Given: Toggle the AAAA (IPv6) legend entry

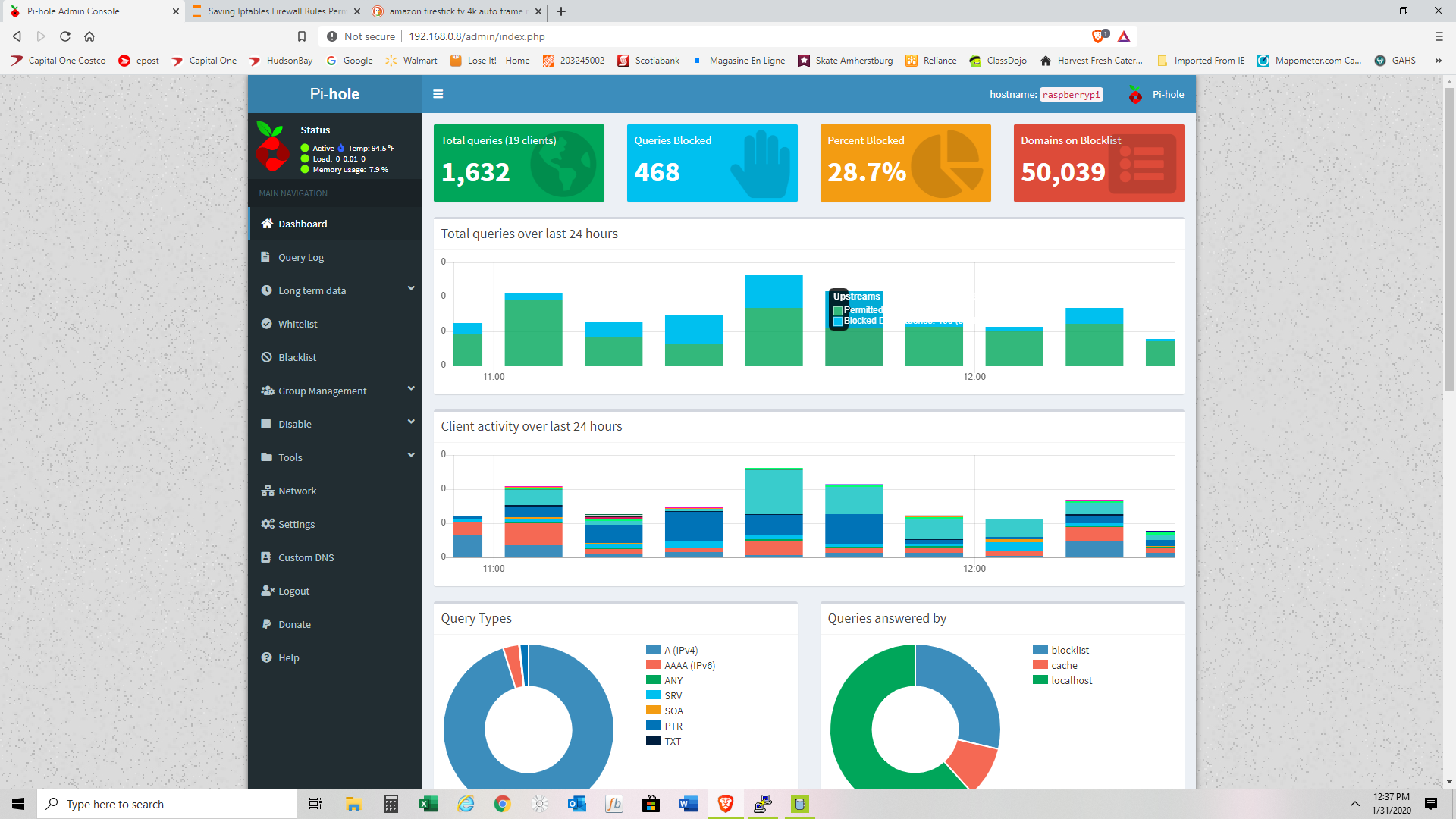Looking at the screenshot, I should (x=689, y=665).
